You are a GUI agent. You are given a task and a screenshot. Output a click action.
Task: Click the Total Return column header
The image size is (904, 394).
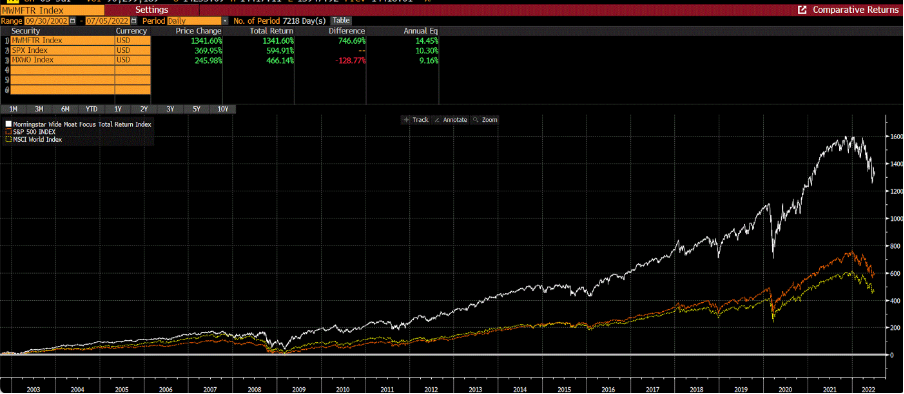pyautogui.click(x=273, y=31)
